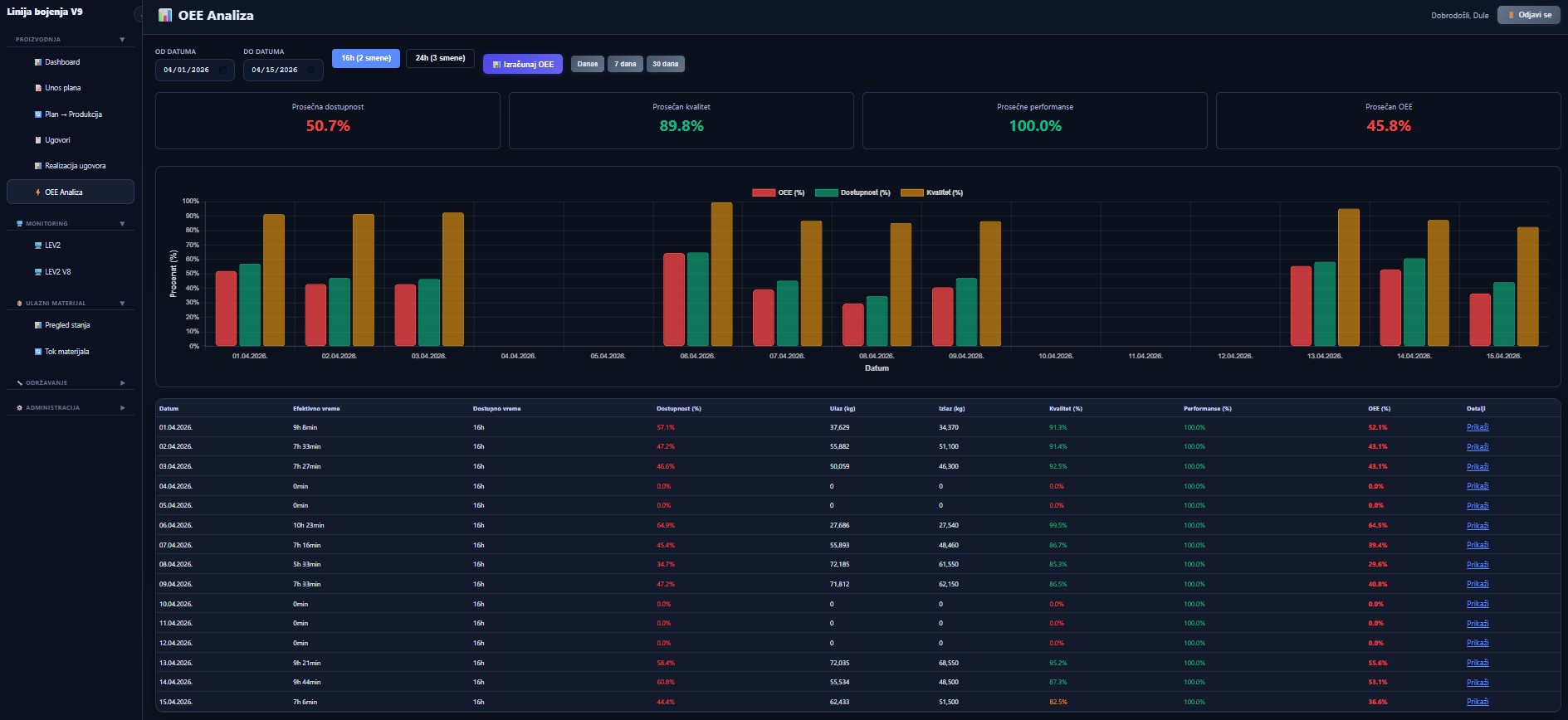Click the Ugovori clipboard icon
1568x720 pixels.
[38, 140]
